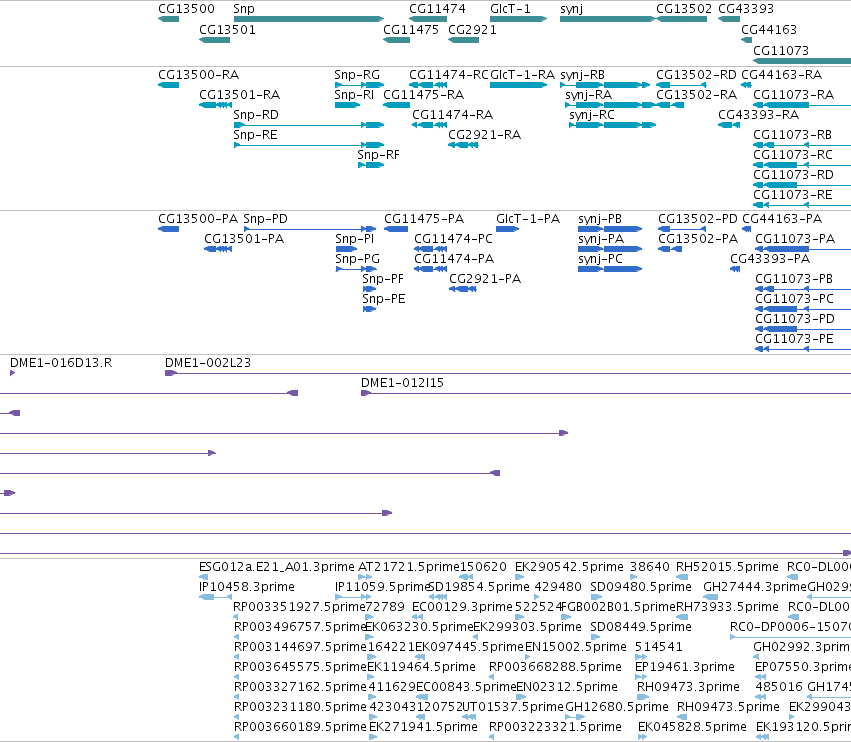This screenshot has width=851, height=742.
Task: Click EST SD08449.5prime
Action: click(x=641, y=626)
